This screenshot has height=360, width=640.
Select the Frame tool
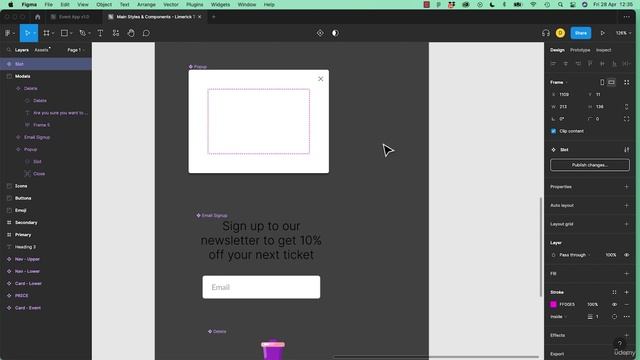[x=47, y=33]
